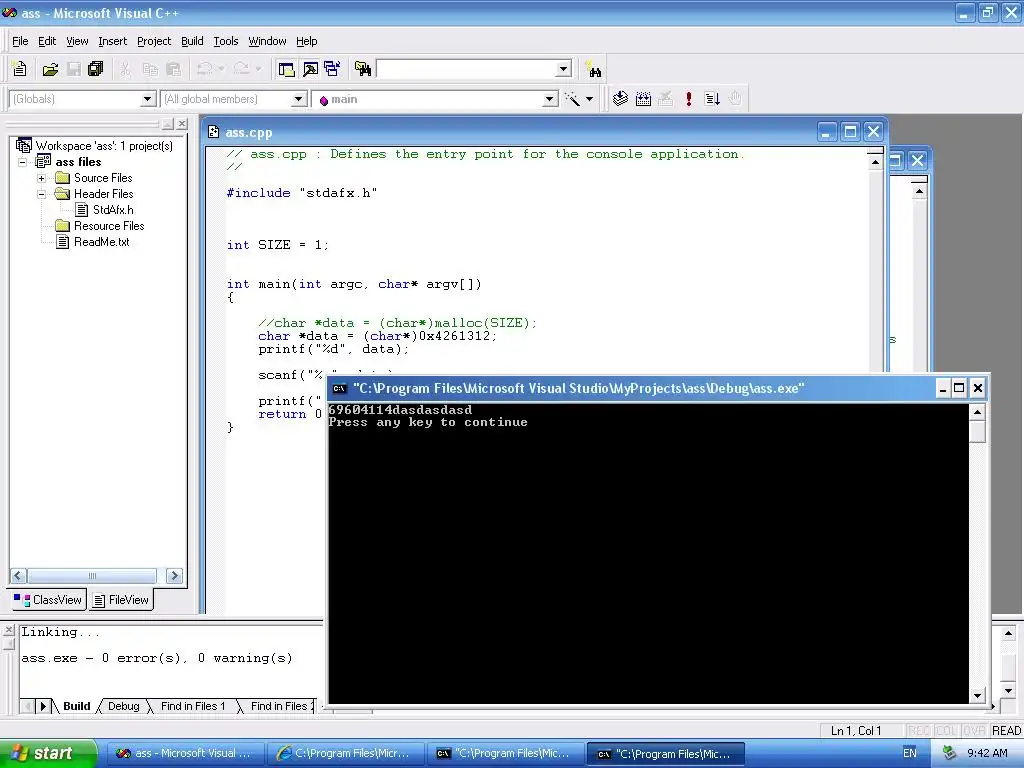Switch to Find in Files 1 tab
Image resolution: width=1024 pixels, height=768 pixels.
point(193,706)
